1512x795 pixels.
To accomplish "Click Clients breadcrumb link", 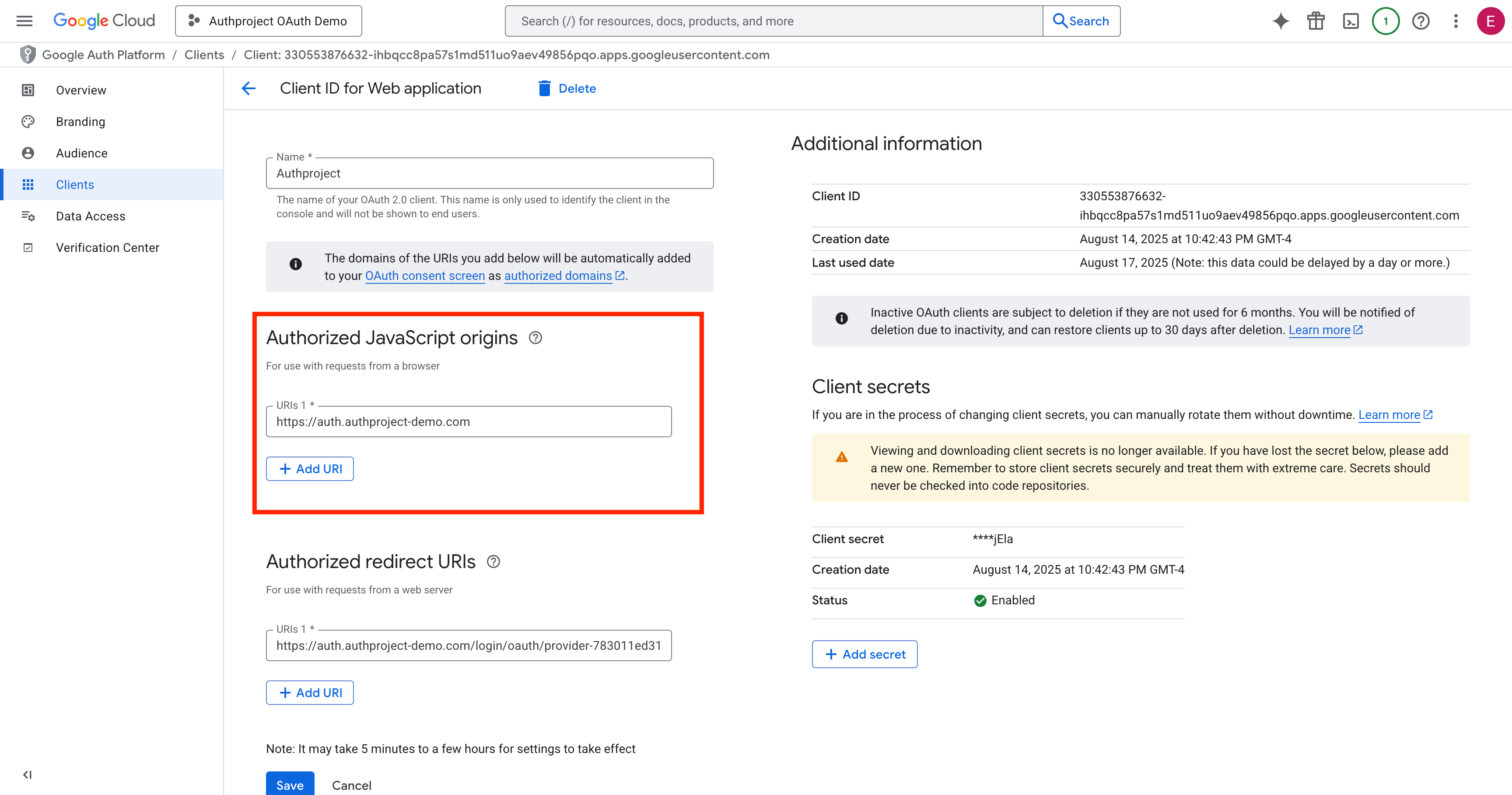I will [x=204, y=55].
